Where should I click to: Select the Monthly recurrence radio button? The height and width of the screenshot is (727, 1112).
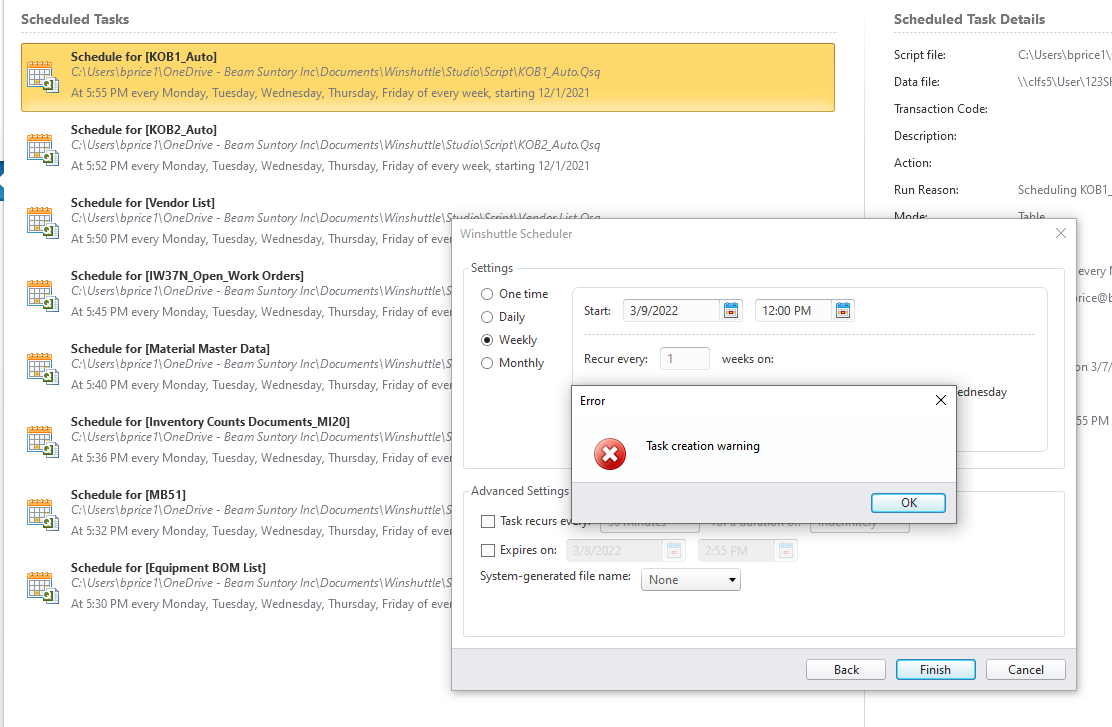point(488,363)
